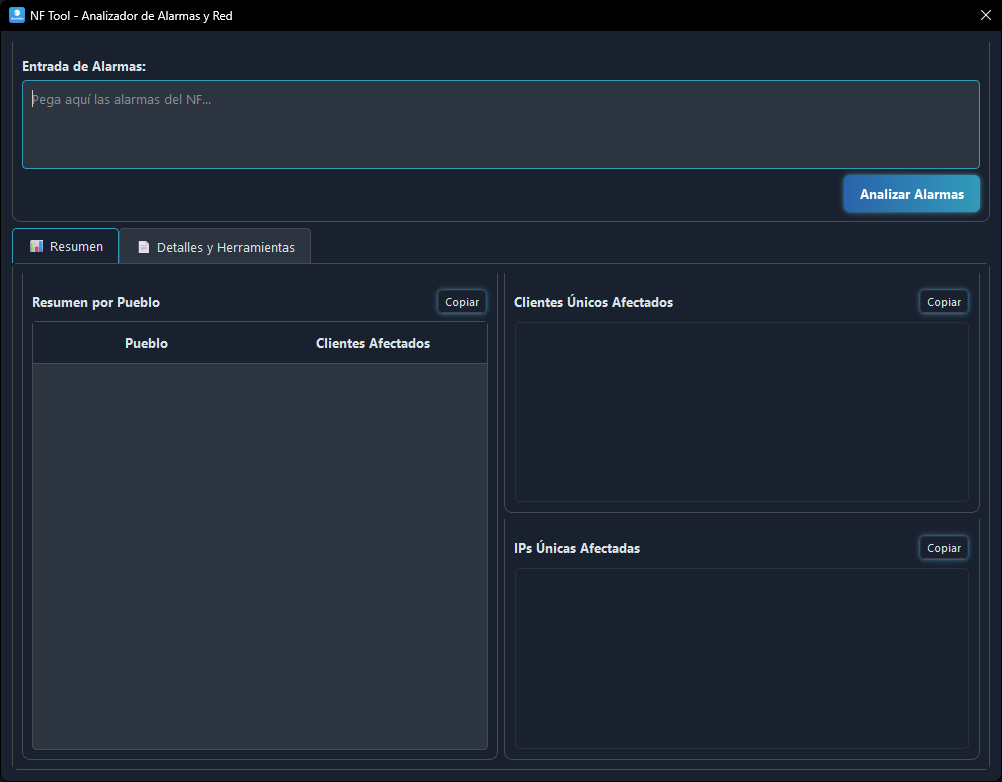Click the bar chart icon on Resumen tab
This screenshot has height=782, width=1002.
click(x=36, y=246)
